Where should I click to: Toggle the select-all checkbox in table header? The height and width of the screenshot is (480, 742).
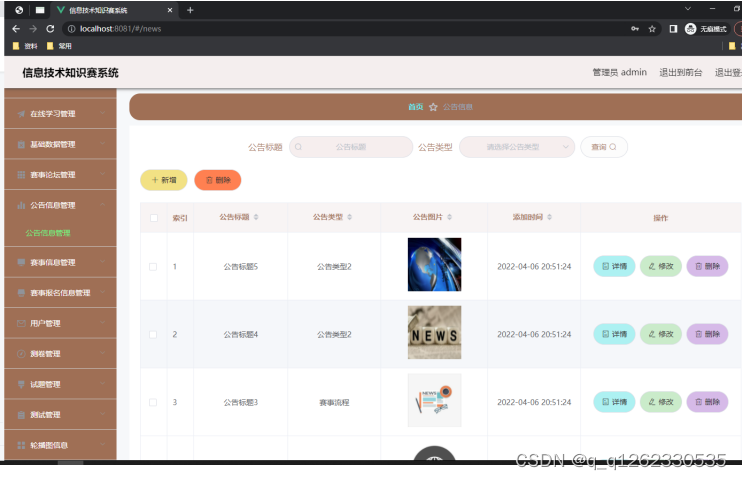[154, 218]
